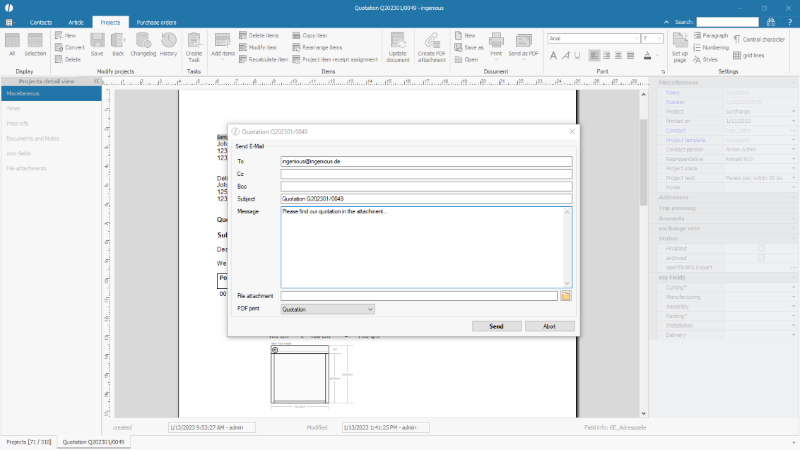
Task: Click the All display icon
Action: [x=12, y=44]
